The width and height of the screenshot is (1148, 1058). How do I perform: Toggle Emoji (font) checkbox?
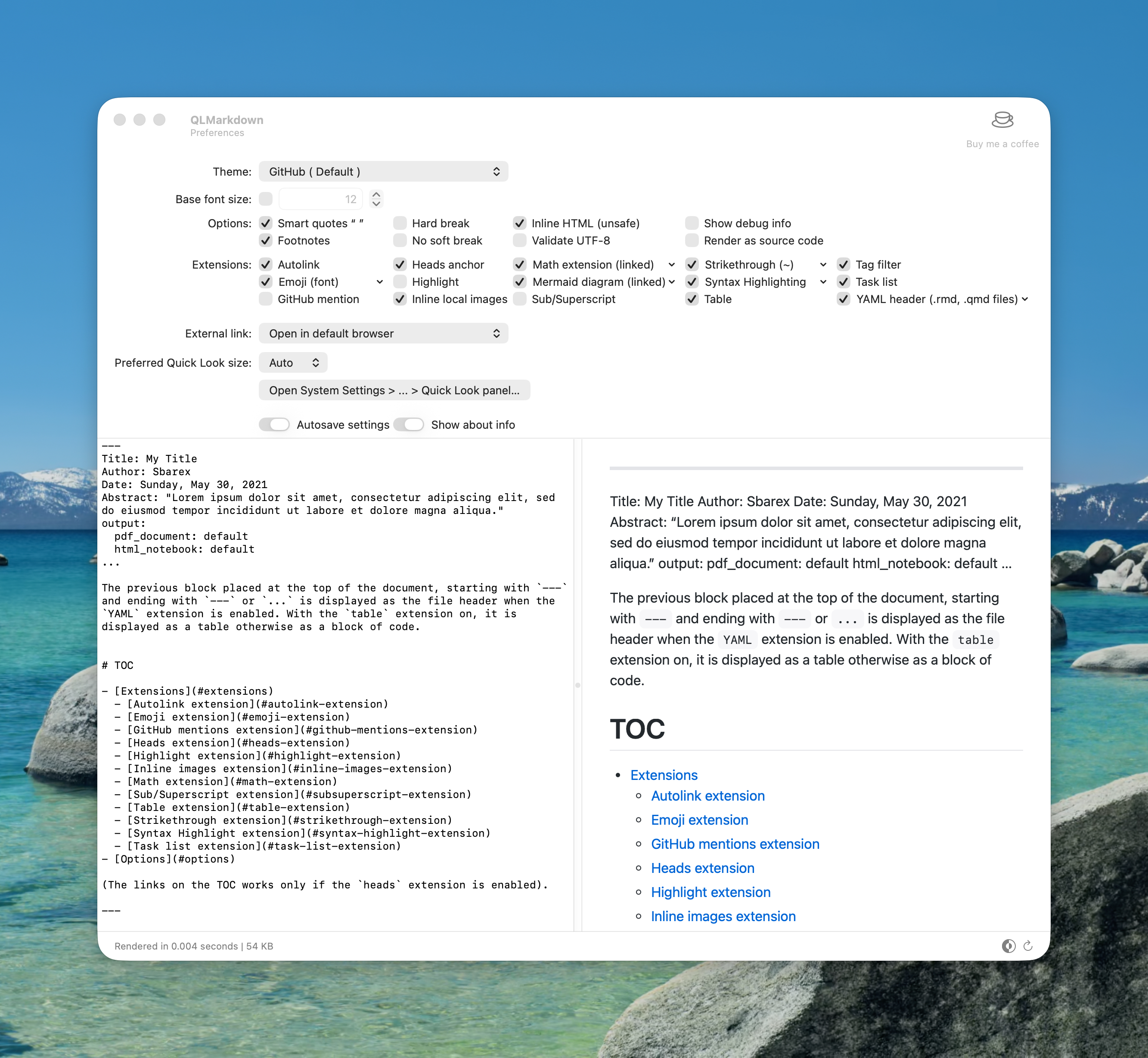(266, 282)
